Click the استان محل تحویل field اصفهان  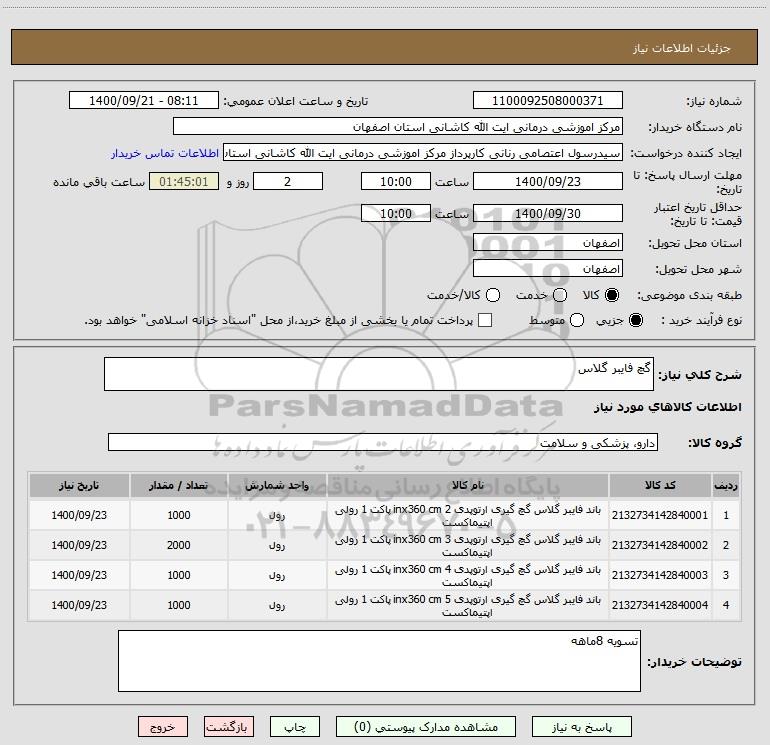point(548,243)
